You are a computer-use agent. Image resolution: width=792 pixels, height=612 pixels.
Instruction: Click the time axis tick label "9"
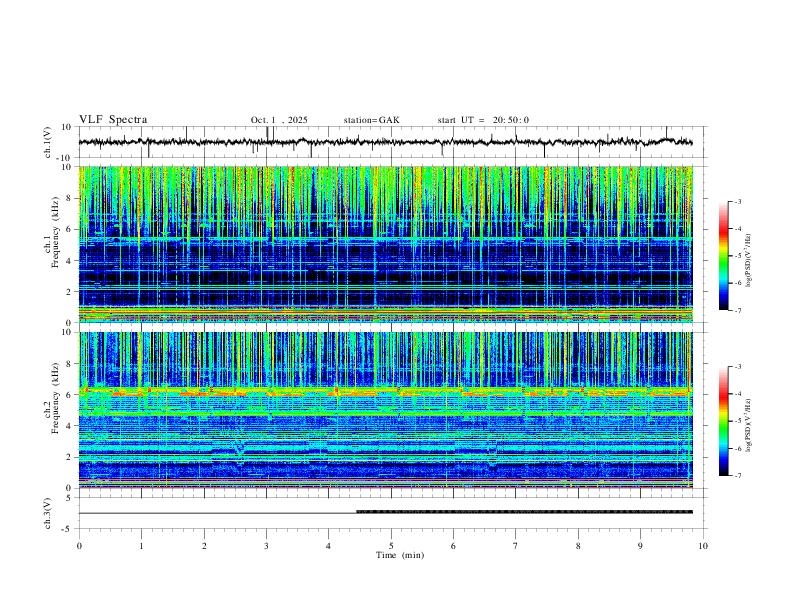tap(640, 546)
